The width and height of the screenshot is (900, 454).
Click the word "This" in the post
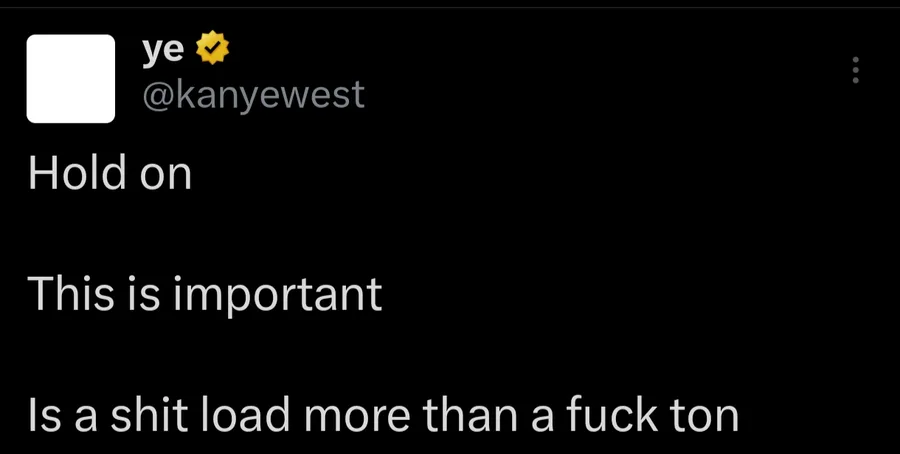point(71,294)
